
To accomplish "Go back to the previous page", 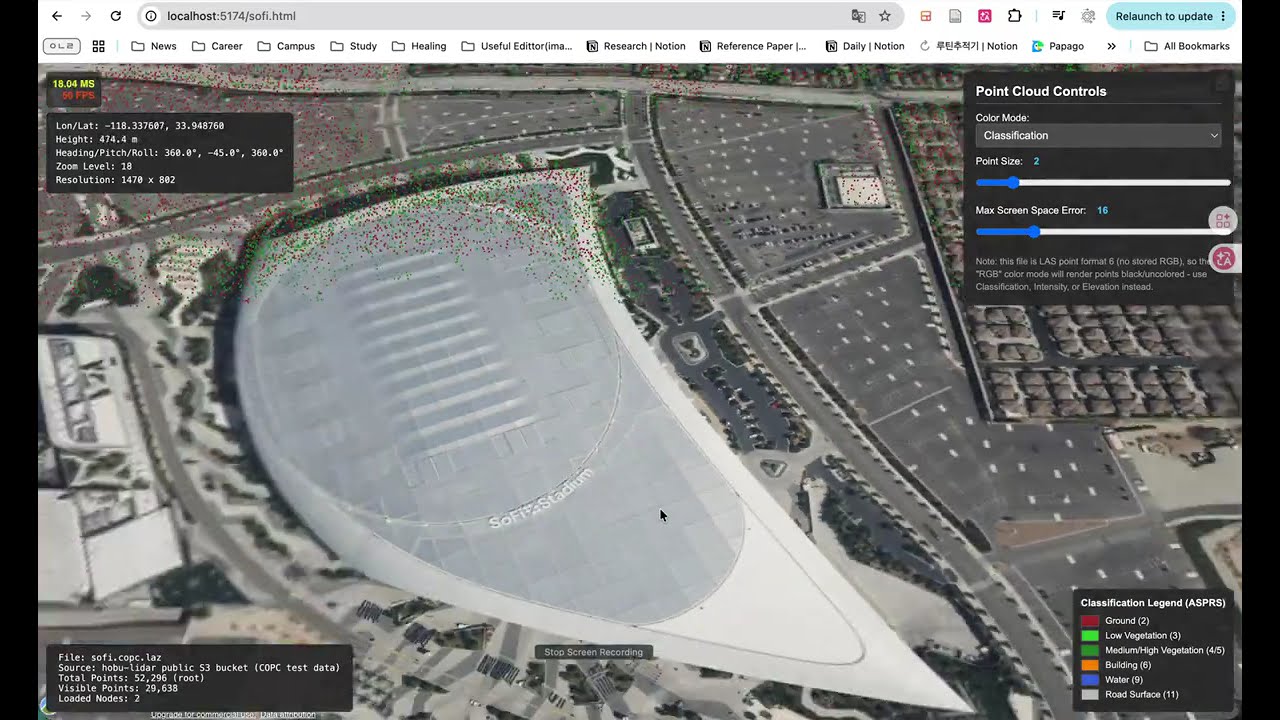I will (x=57, y=16).
